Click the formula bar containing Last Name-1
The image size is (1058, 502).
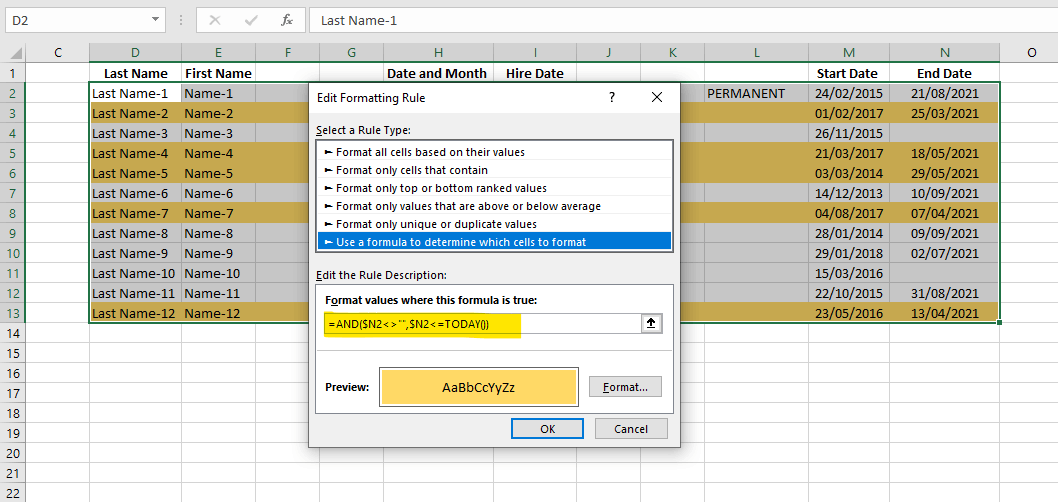(683, 20)
